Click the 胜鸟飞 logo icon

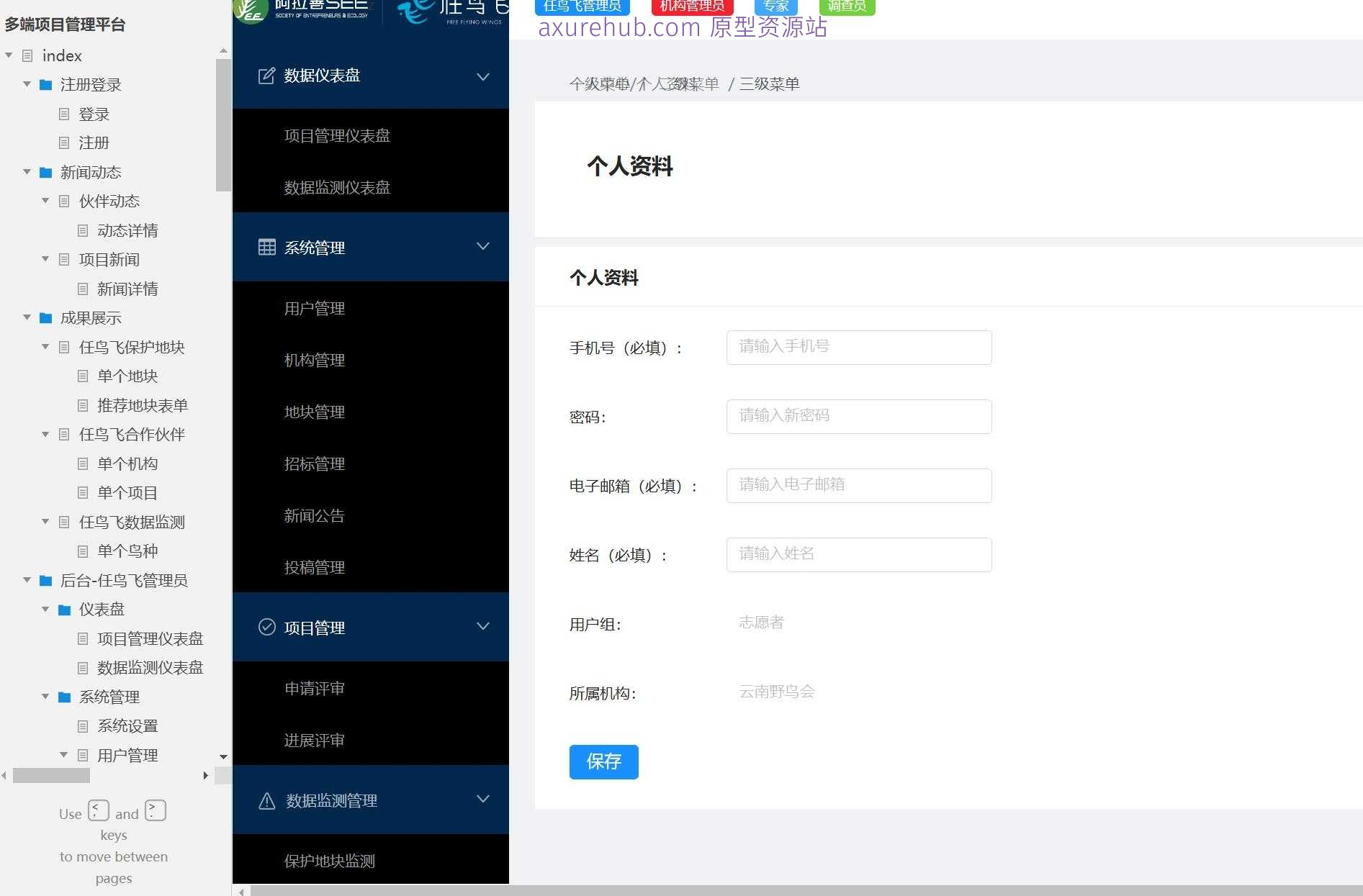click(413, 11)
